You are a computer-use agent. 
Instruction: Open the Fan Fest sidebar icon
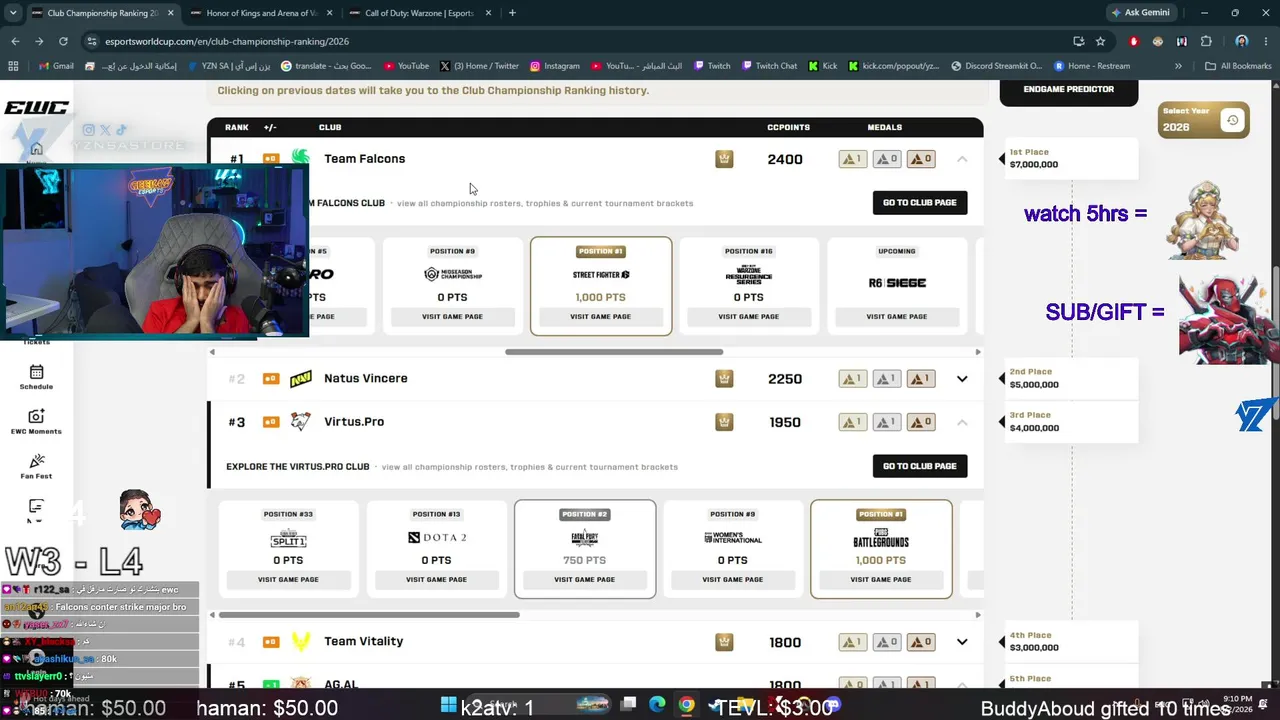click(36, 460)
